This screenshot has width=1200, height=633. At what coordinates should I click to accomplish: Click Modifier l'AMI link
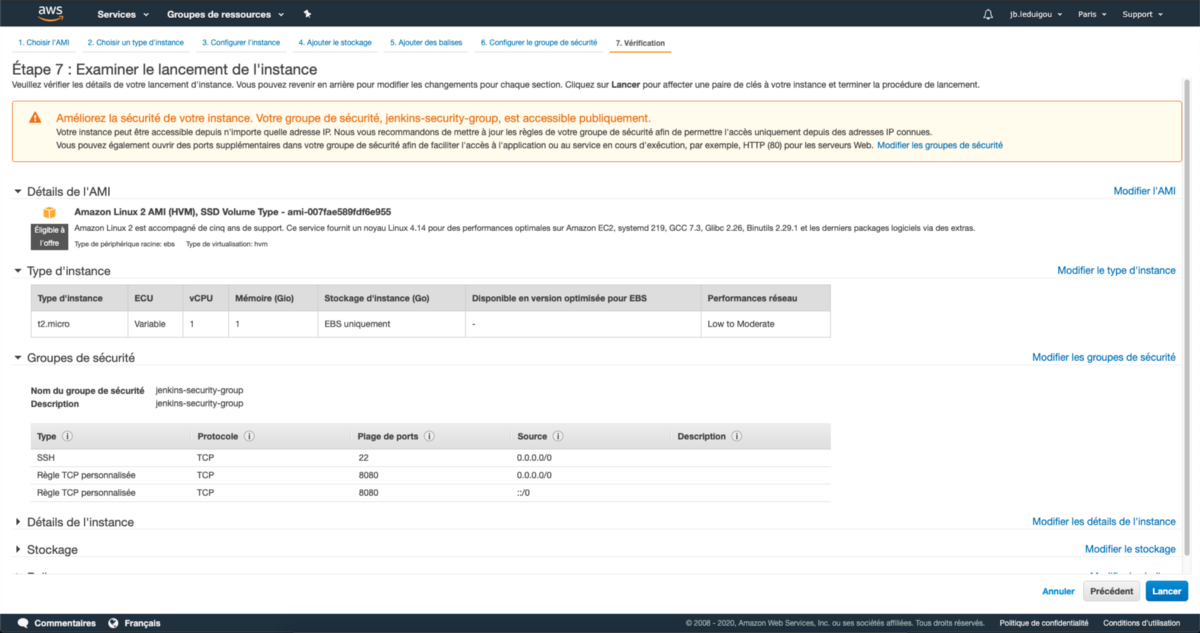click(x=1145, y=191)
